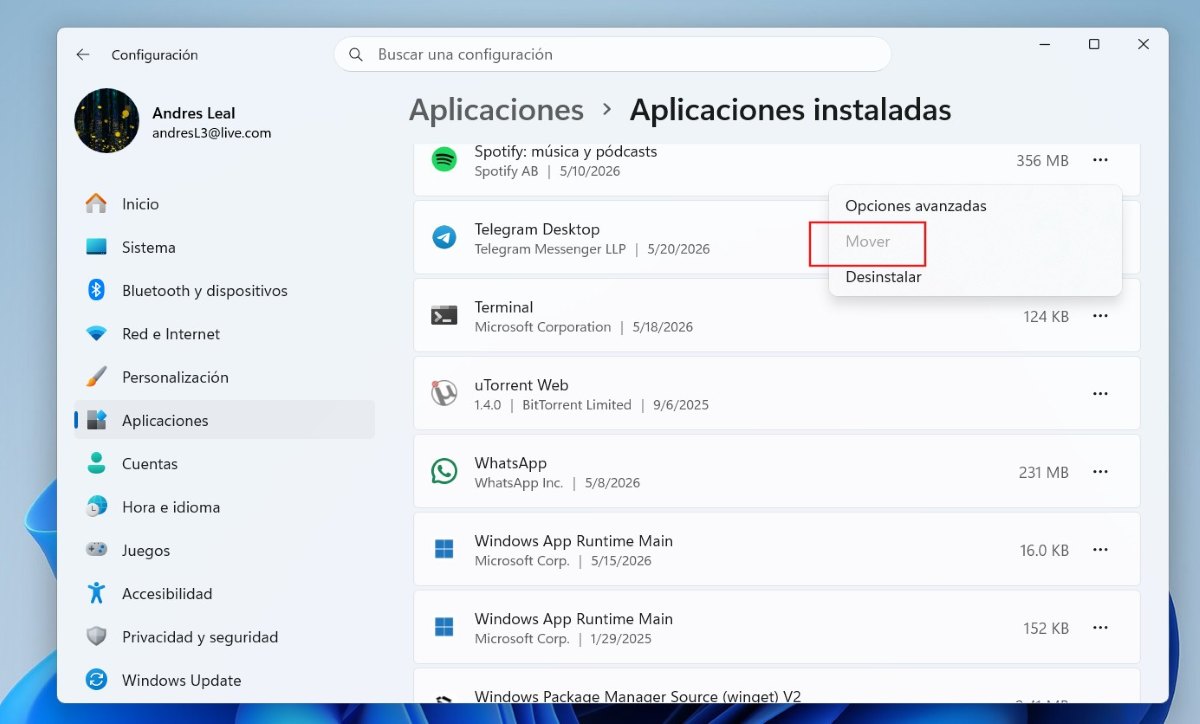The width and height of the screenshot is (1200, 724).
Task: Open Personalización settings
Action: [x=224, y=377]
